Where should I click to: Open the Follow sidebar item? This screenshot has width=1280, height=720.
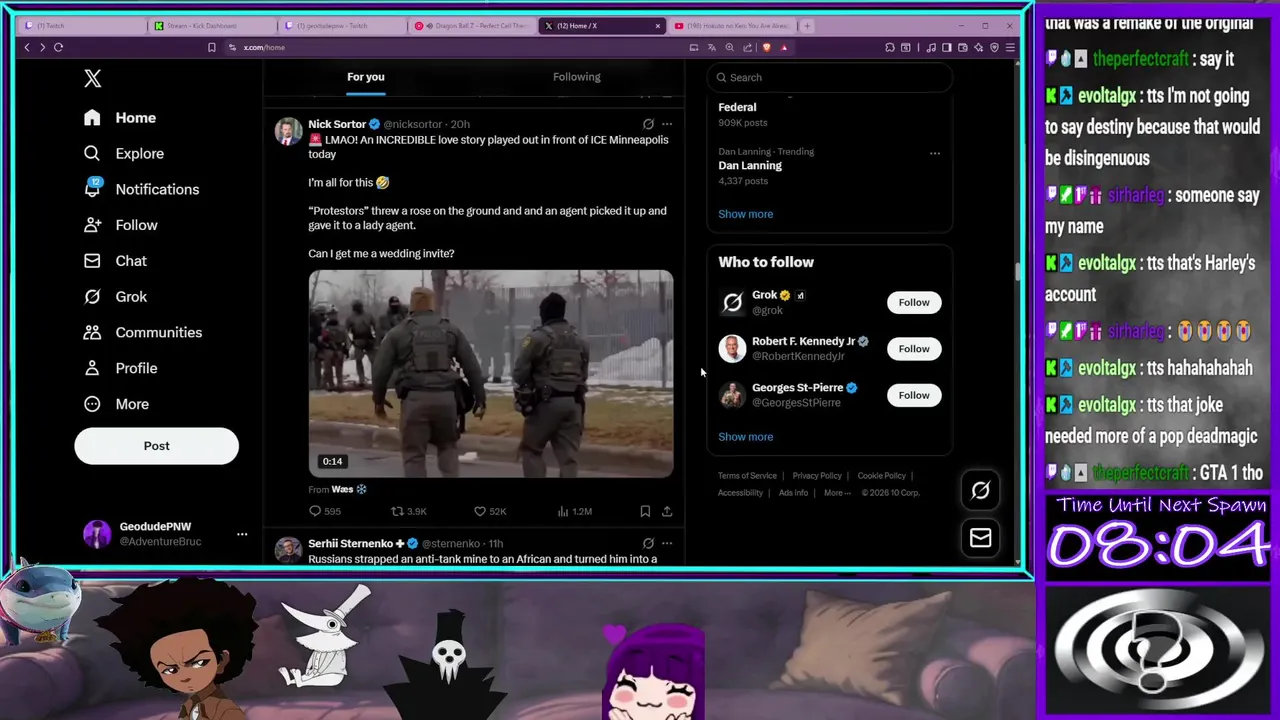[121, 225]
